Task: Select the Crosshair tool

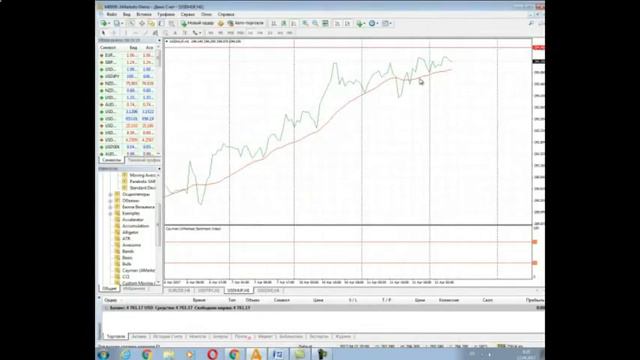Action: (114, 33)
